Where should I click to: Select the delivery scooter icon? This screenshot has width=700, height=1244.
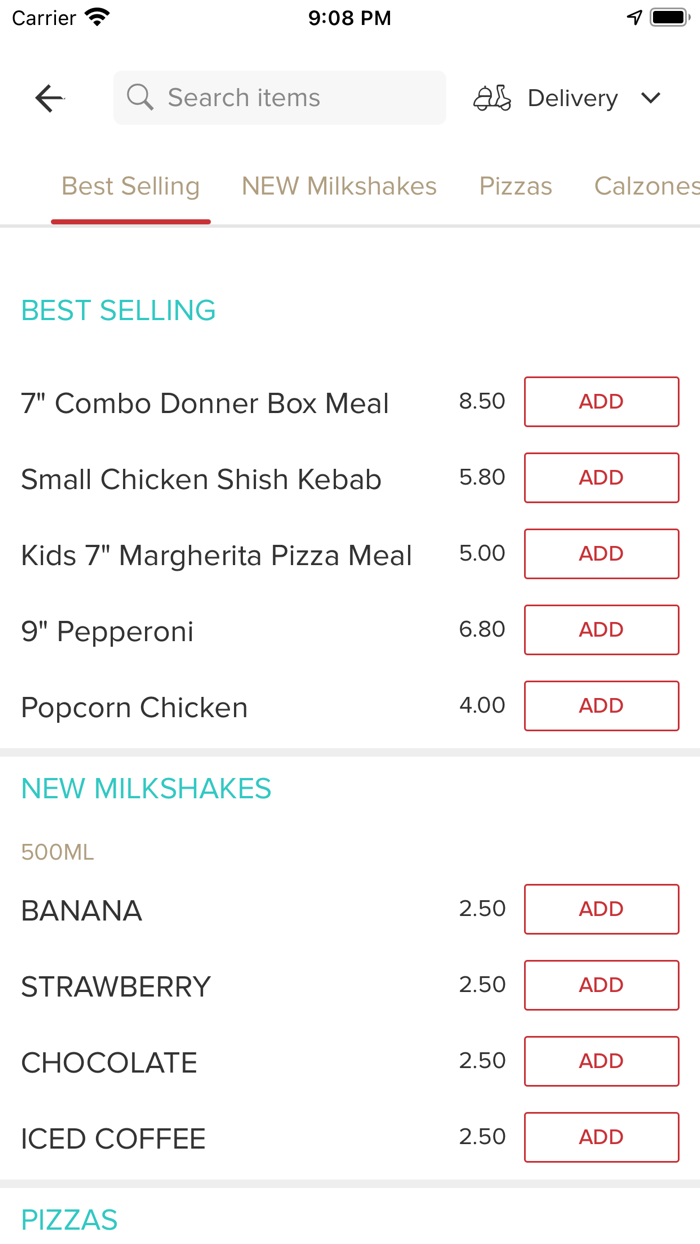coord(491,97)
